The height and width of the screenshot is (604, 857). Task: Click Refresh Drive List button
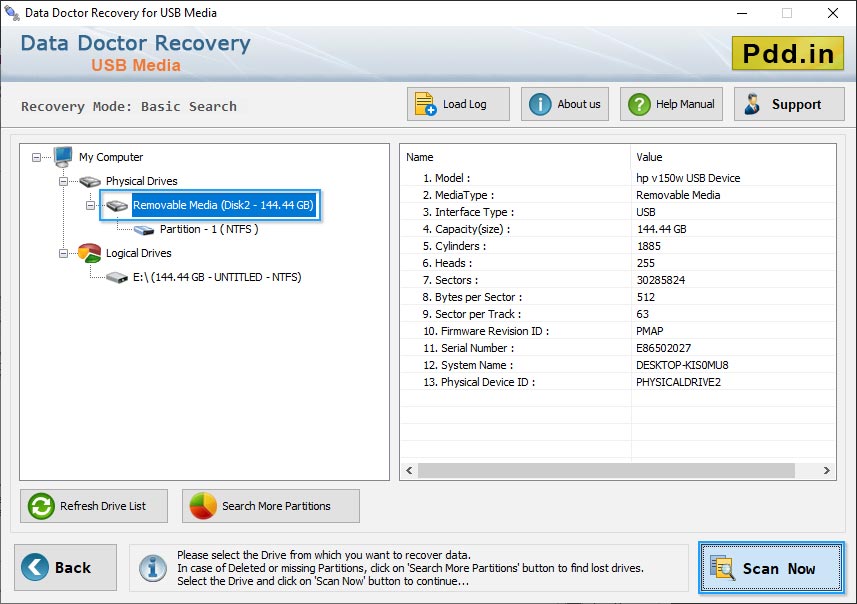coord(94,506)
